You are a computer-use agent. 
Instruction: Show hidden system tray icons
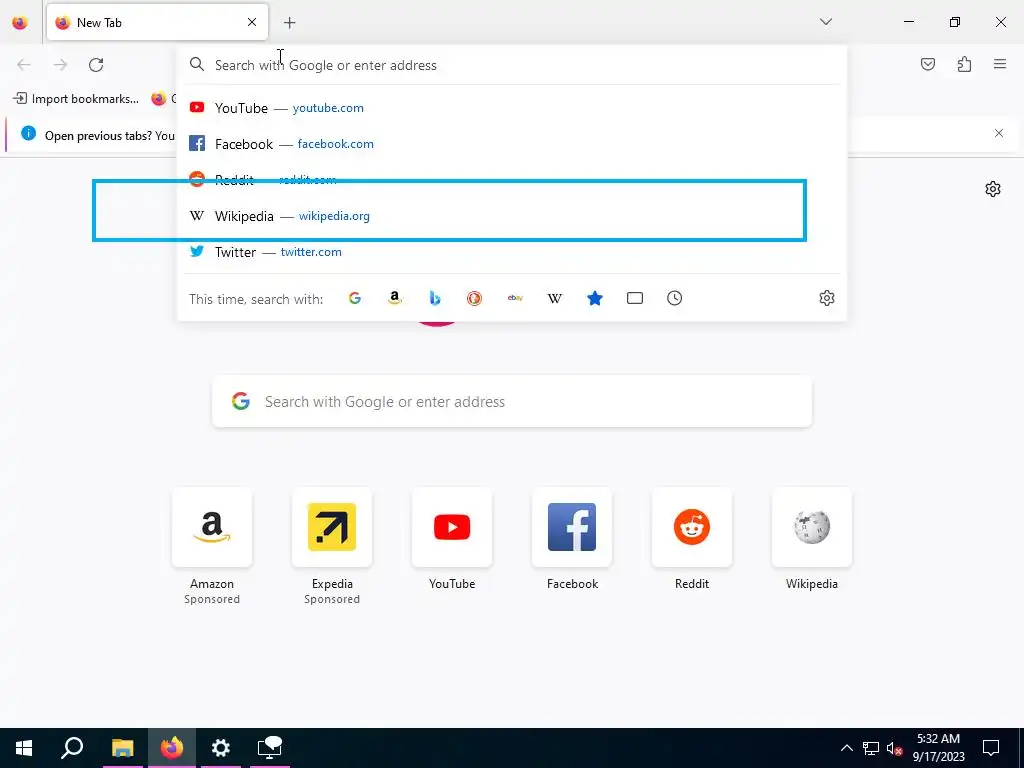(846, 748)
